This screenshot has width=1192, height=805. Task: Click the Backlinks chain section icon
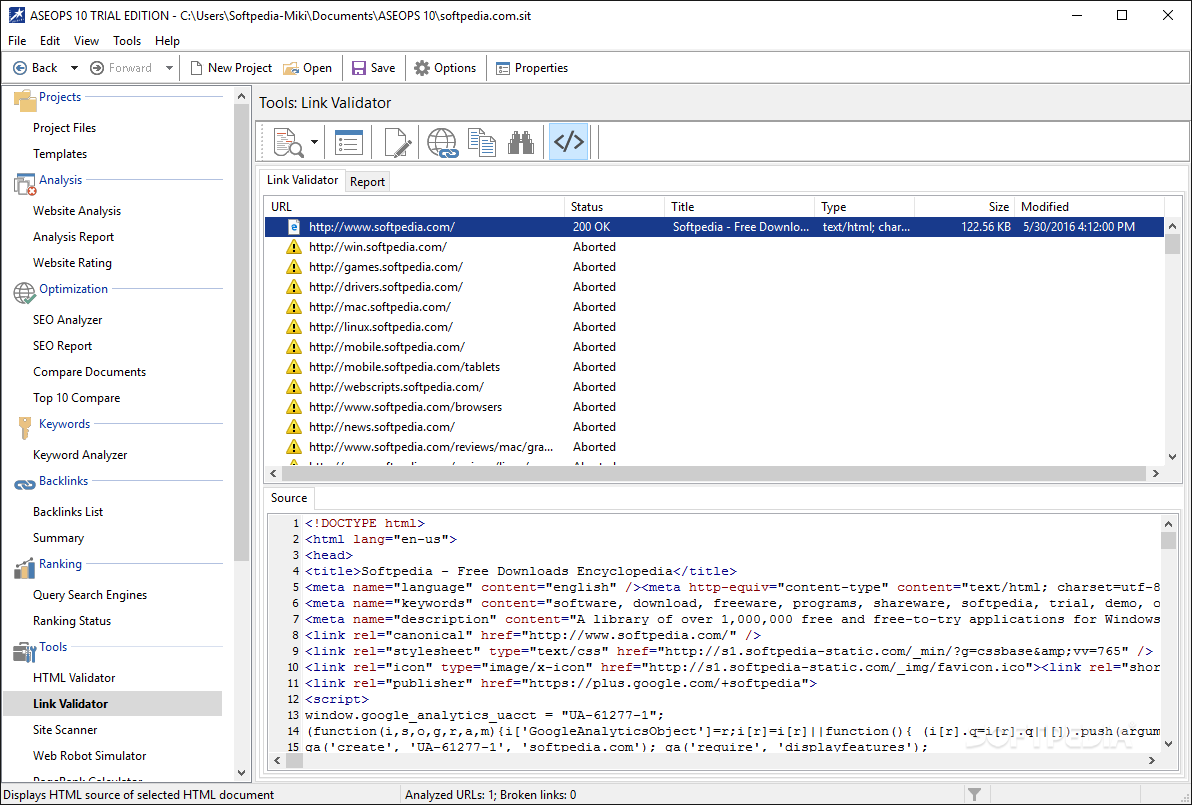tap(24, 484)
